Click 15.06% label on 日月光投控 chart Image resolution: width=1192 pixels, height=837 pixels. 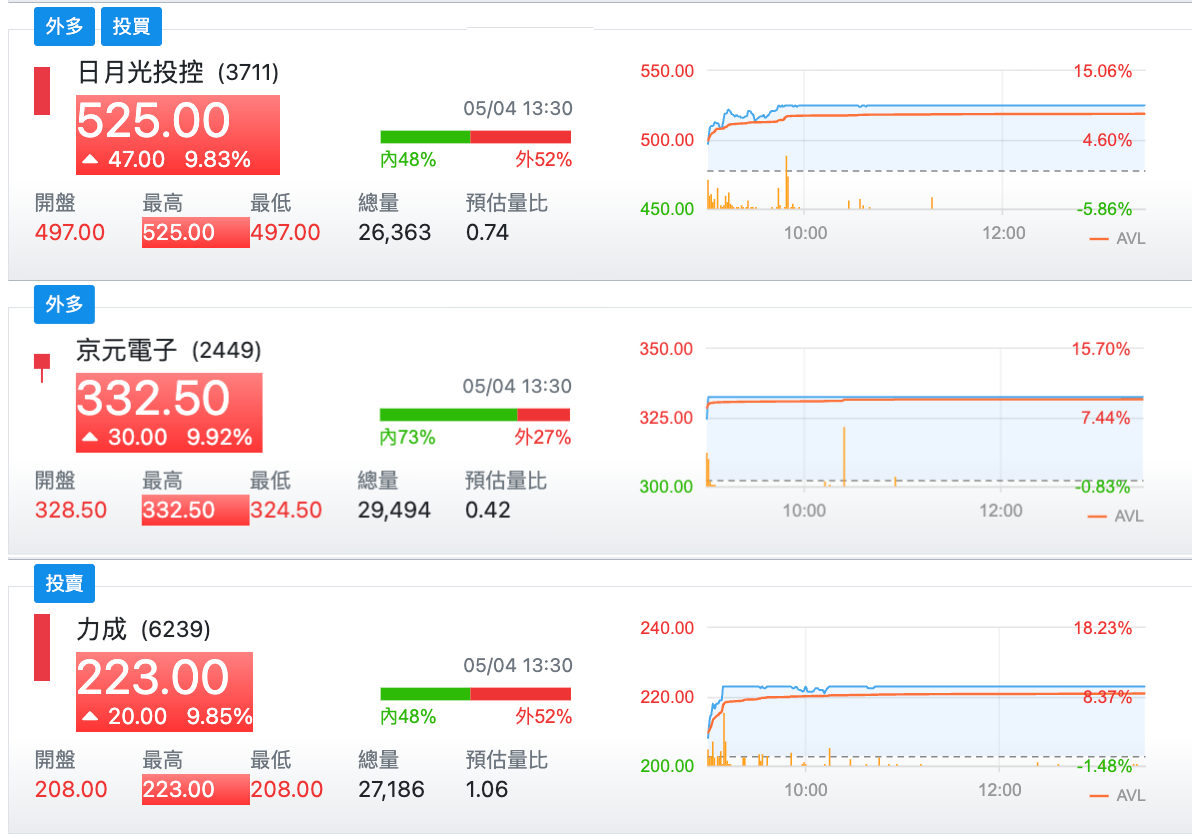[x=1102, y=71]
